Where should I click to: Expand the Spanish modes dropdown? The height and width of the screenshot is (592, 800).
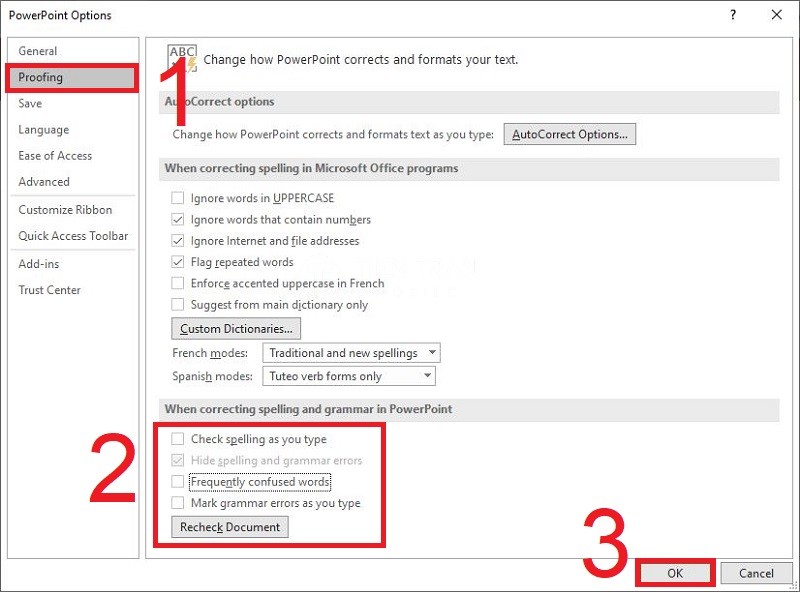point(349,376)
